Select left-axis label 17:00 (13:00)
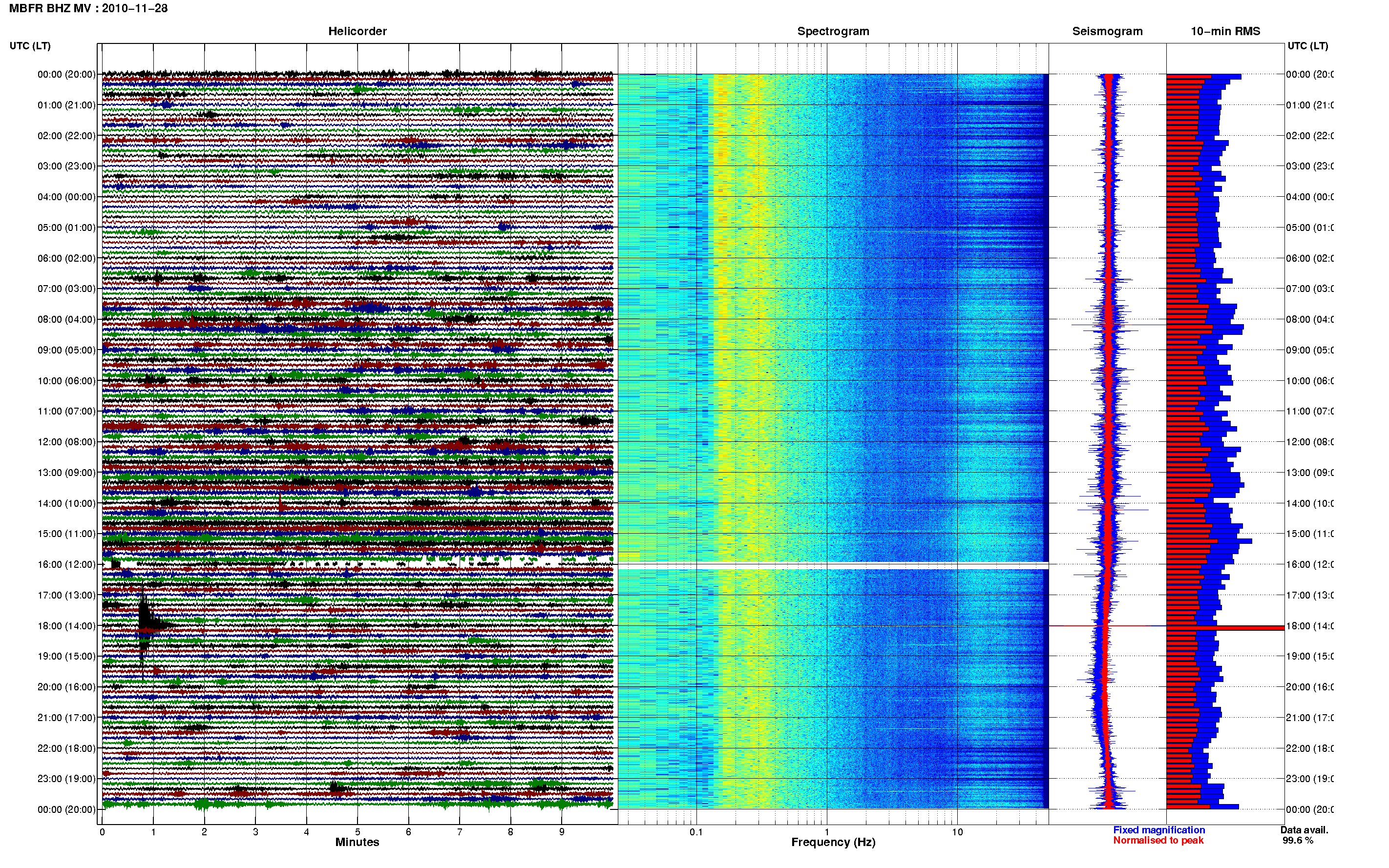Viewport: 1389px width, 868px height. 66,595
